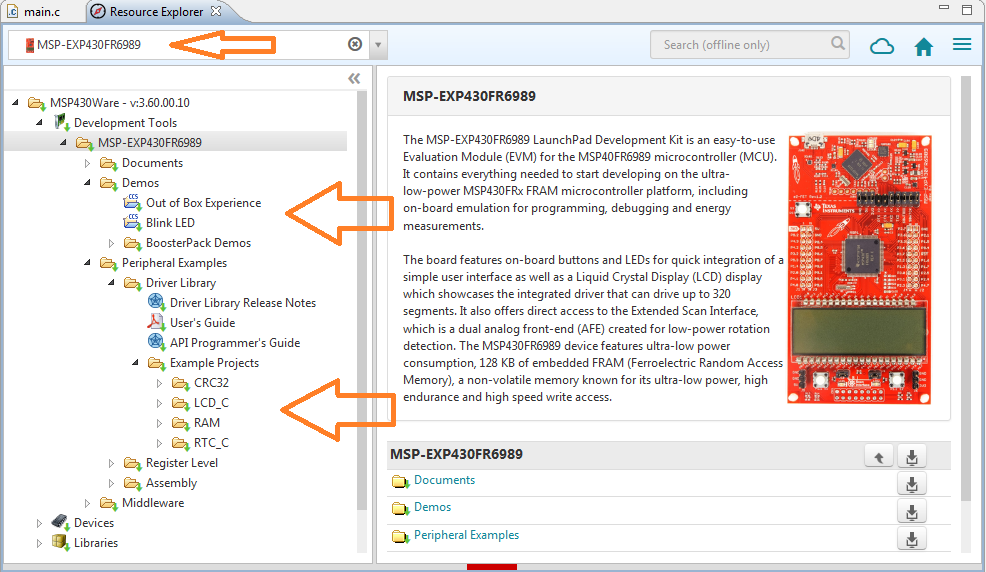The height and width of the screenshot is (572, 986).
Task: Expand the Register Level folder
Action: [111, 464]
